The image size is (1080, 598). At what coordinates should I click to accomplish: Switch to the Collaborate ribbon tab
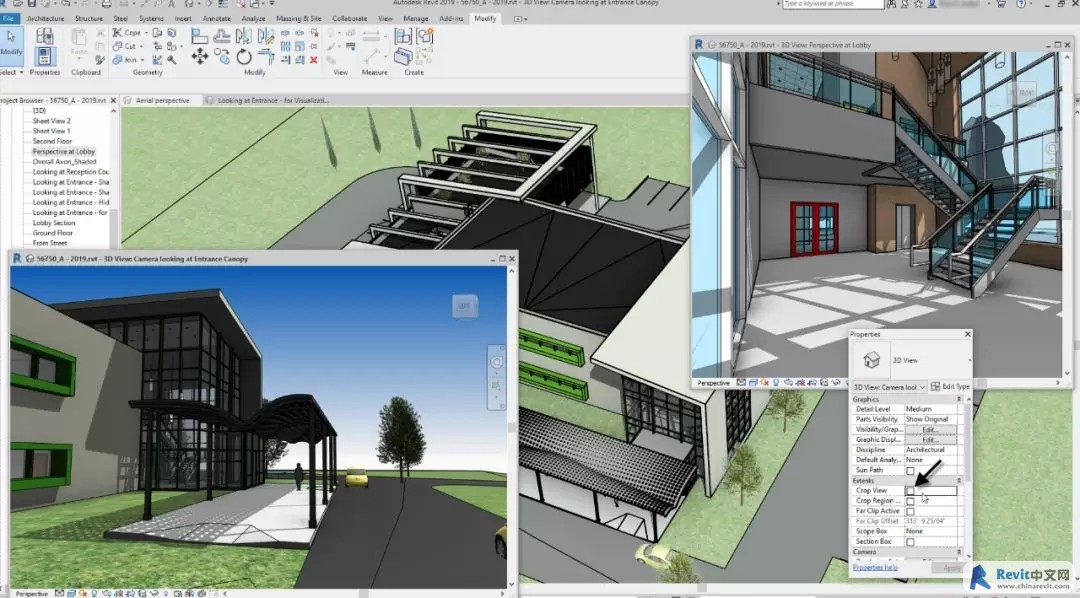[349, 19]
